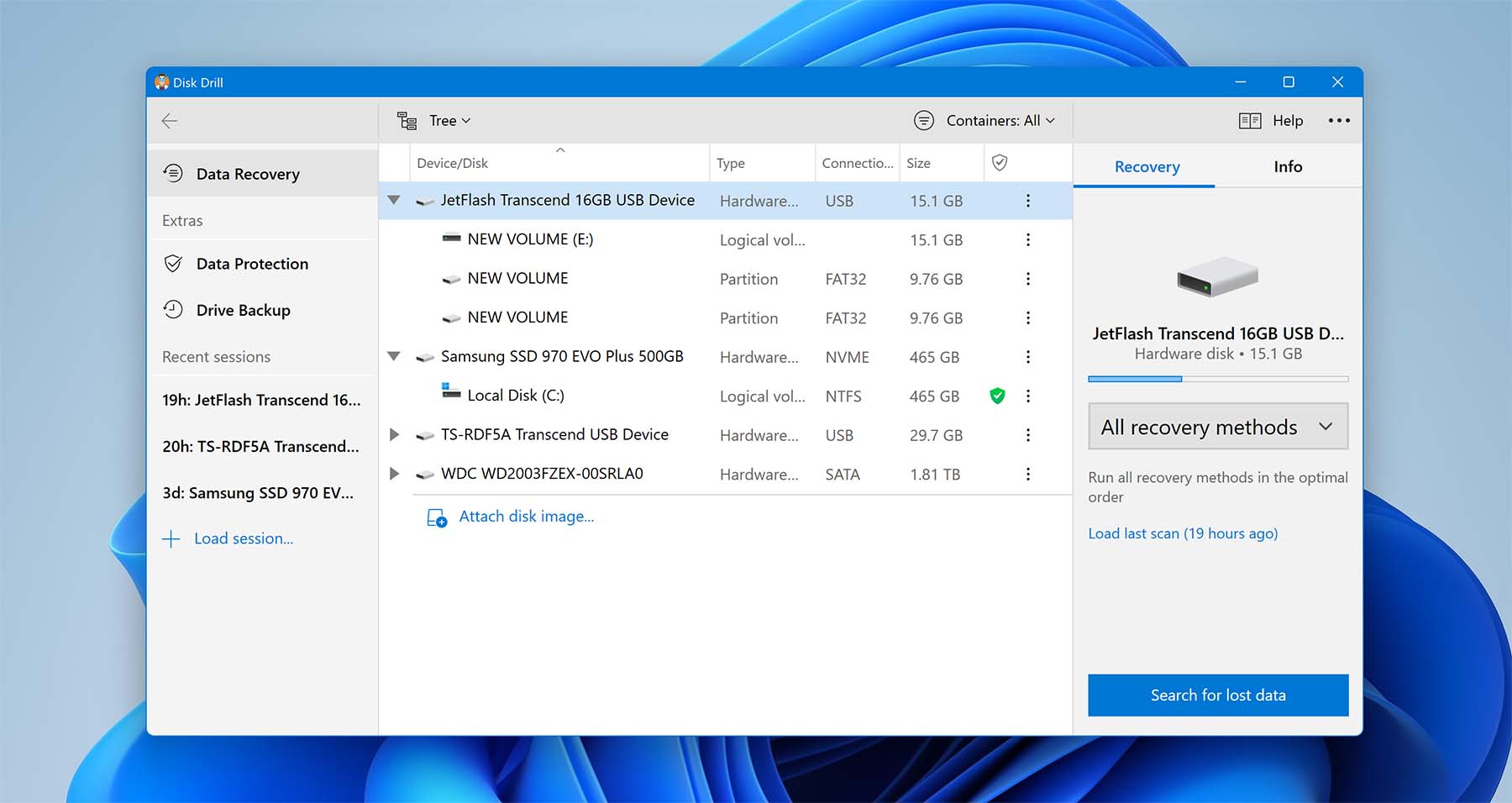
Task: Switch to the Info tab
Action: (1288, 166)
